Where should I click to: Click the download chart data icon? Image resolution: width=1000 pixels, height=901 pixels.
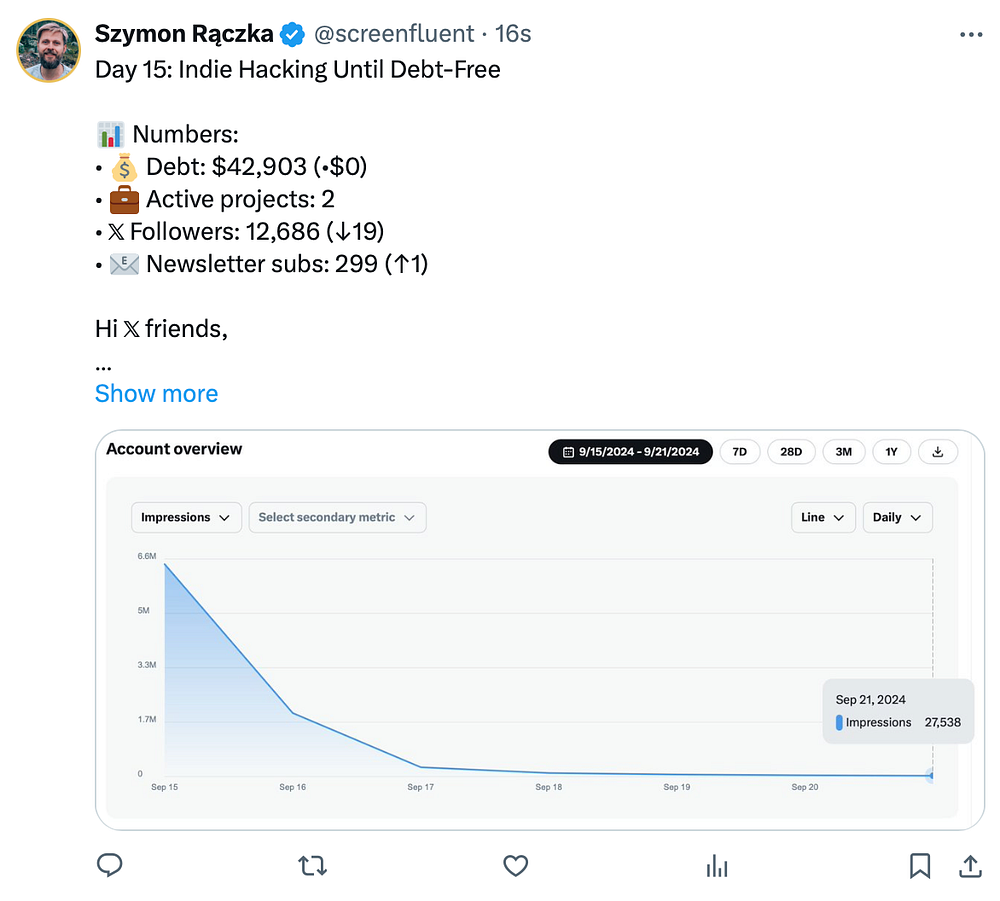click(938, 452)
